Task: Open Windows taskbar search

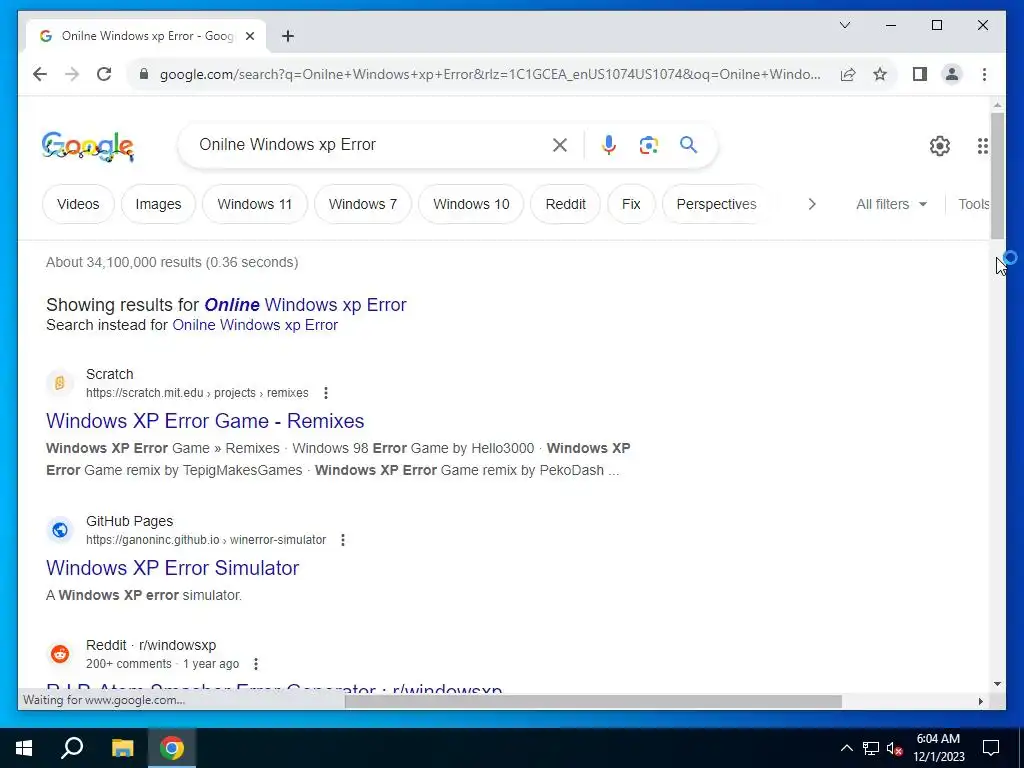Action: 72,748
